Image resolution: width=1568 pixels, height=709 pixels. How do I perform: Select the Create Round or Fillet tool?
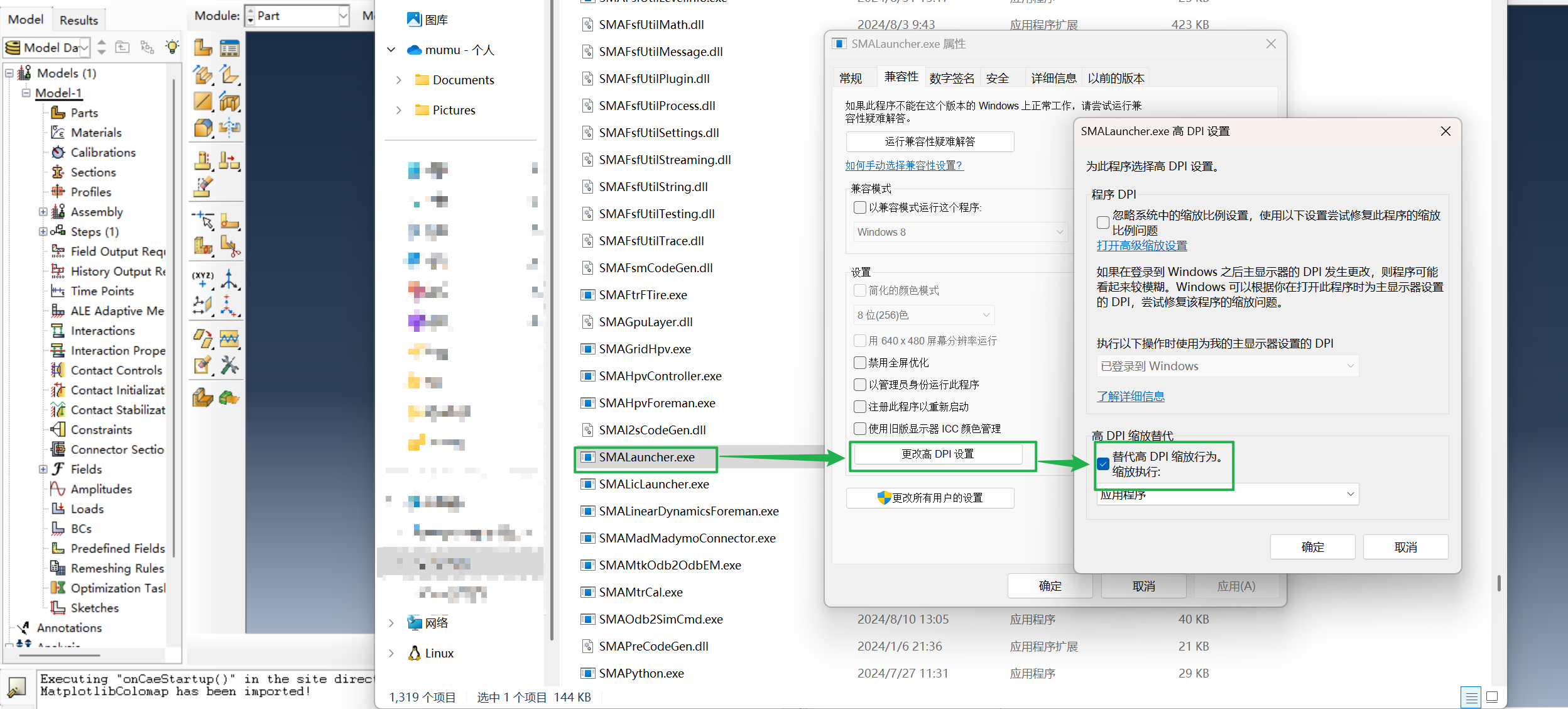202,128
